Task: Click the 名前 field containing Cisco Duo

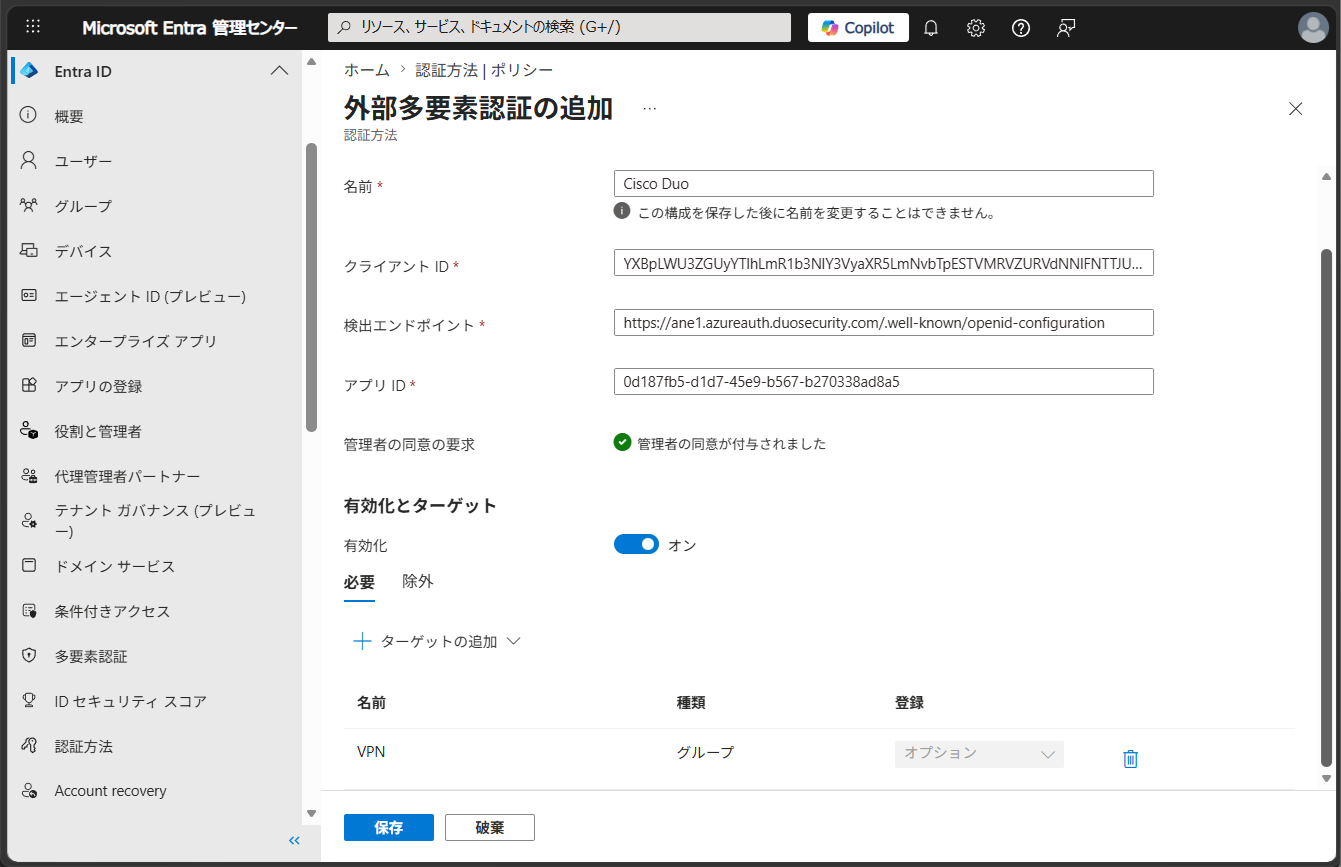Action: coord(884,184)
